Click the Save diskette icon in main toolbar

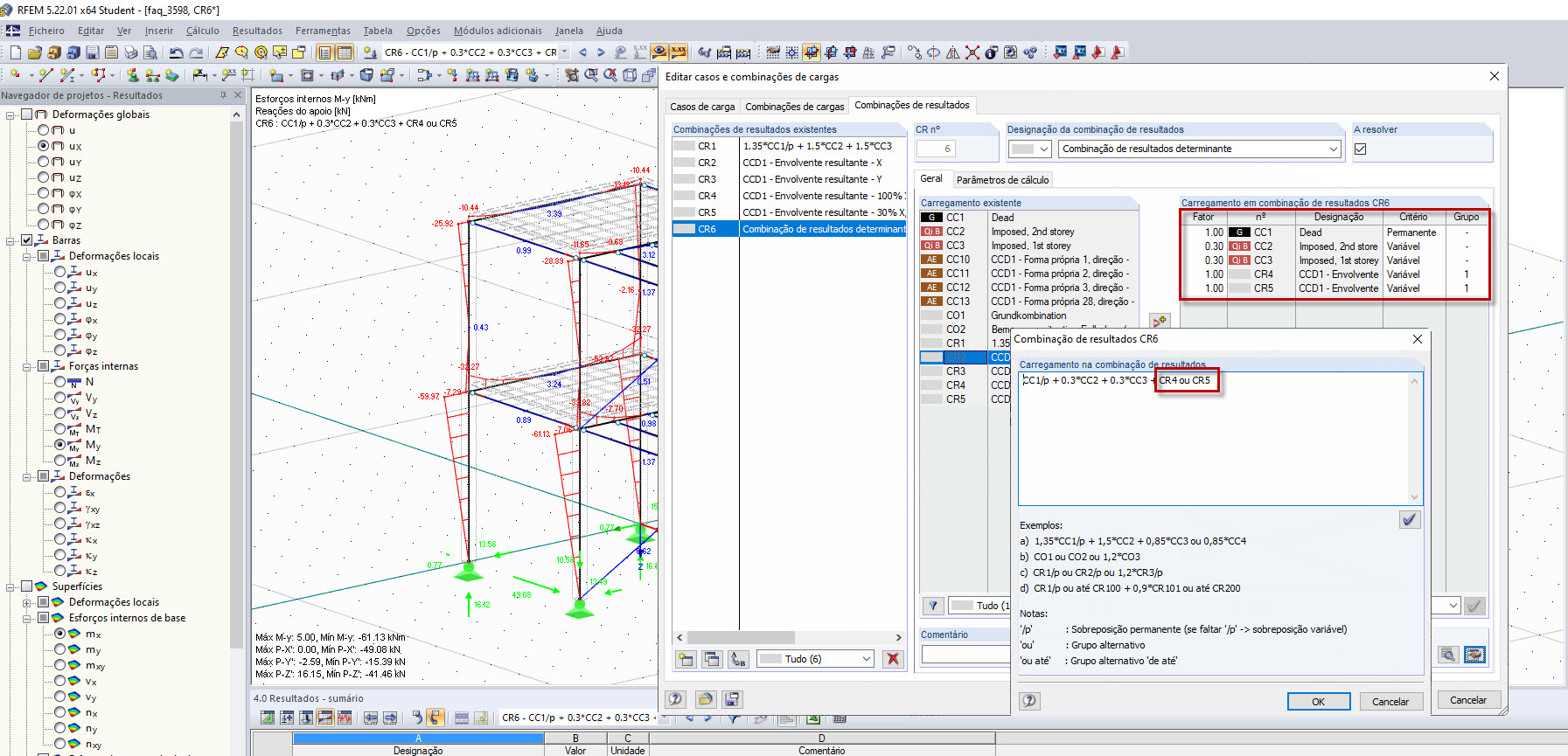(x=92, y=52)
